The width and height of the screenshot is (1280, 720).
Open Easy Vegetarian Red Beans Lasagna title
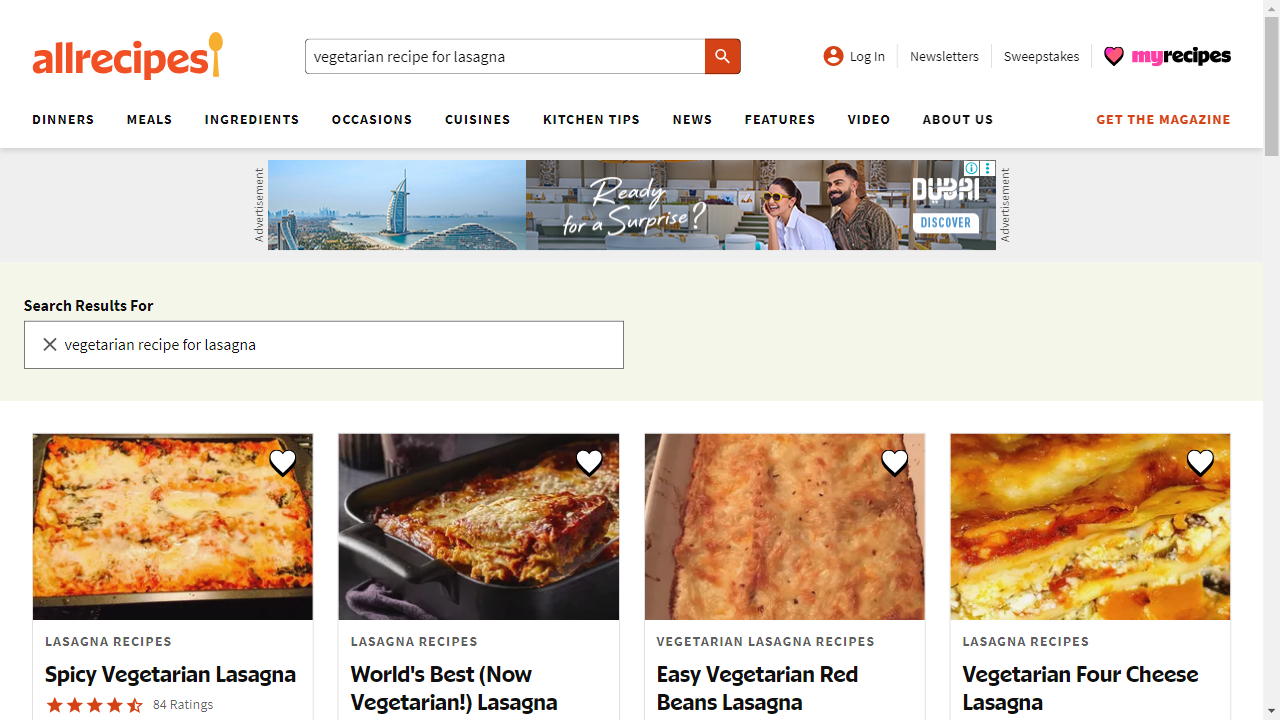(757, 688)
